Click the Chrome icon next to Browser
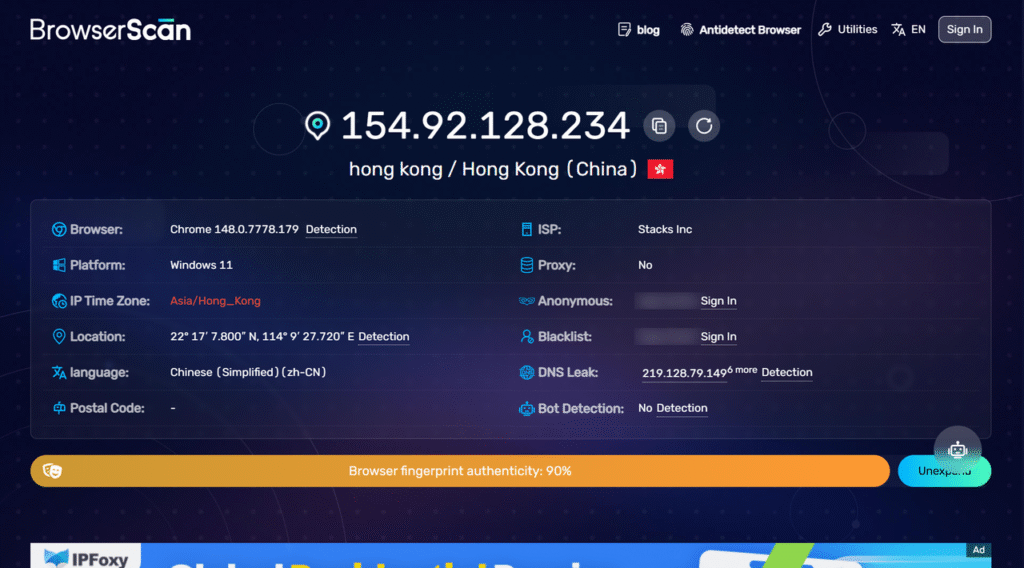The height and width of the screenshot is (568, 1024). pos(59,229)
